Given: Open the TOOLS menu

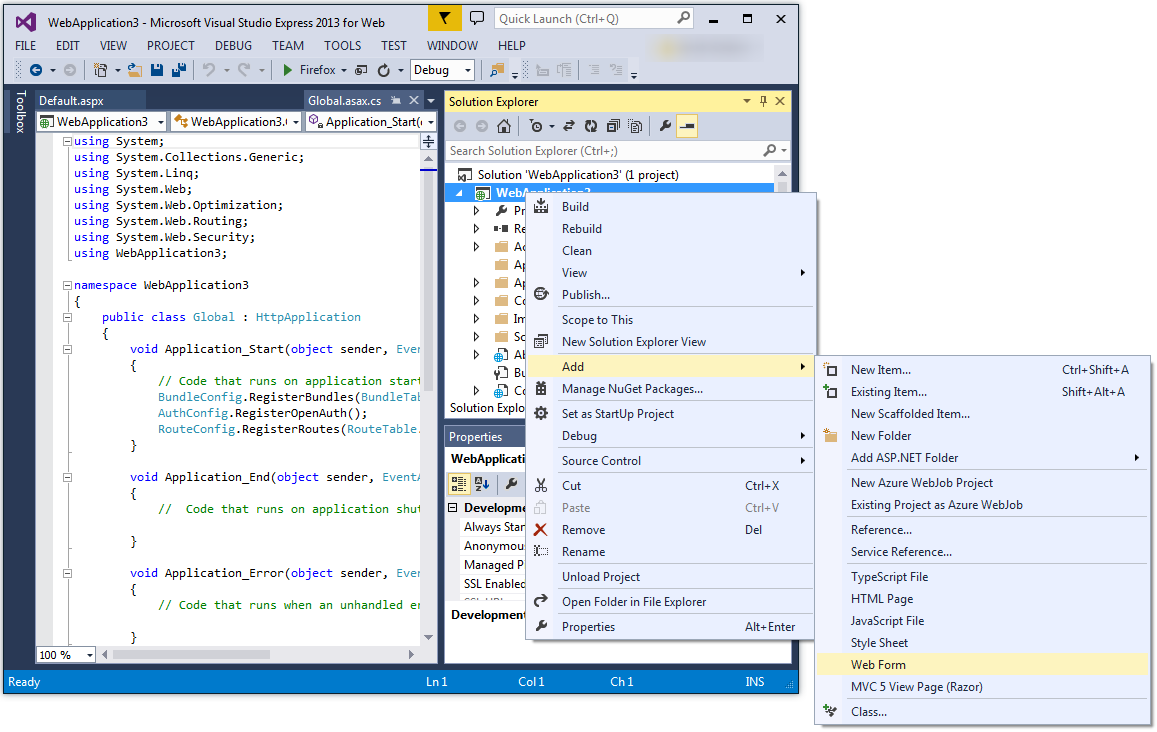Looking at the screenshot, I should click(x=342, y=46).
